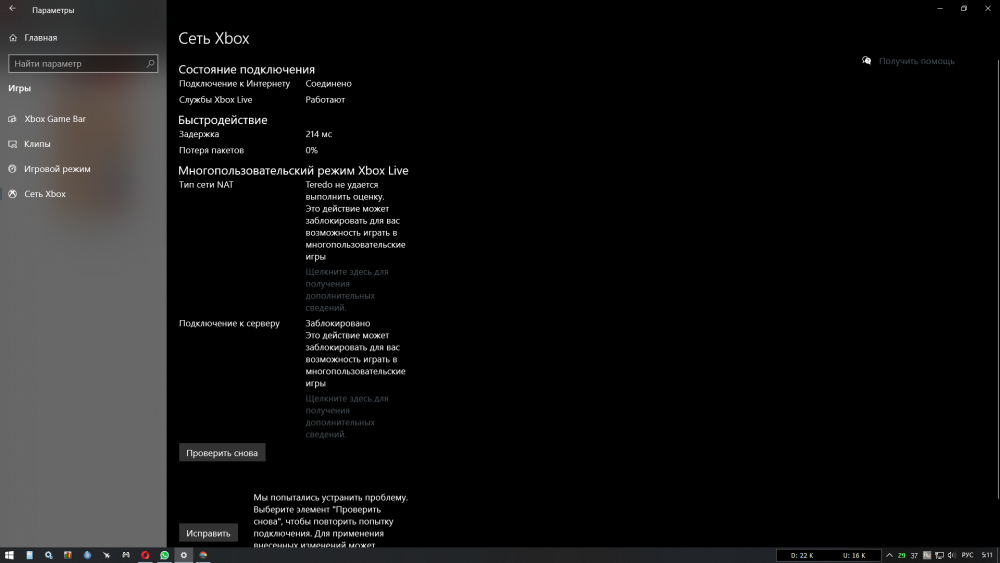Open the Получить помощь link
The image size is (1000, 563).
[x=916, y=61]
